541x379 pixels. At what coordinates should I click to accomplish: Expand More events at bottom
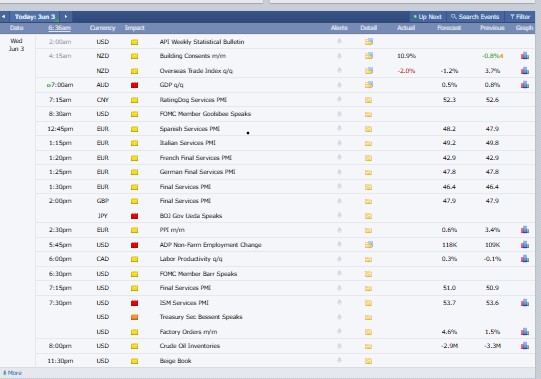point(12,373)
